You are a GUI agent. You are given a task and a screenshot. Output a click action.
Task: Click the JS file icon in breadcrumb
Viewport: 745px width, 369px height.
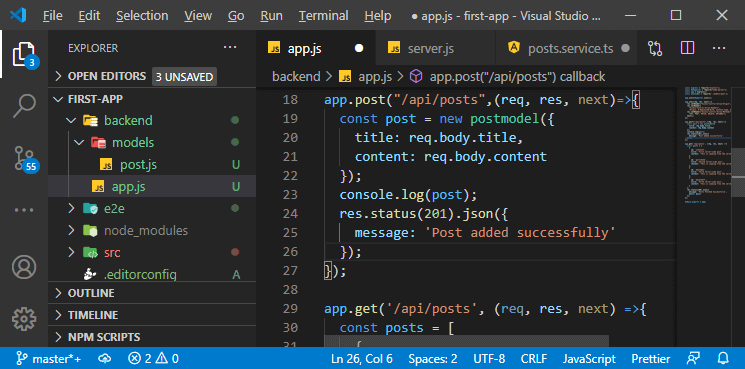pyautogui.click(x=345, y=76)
